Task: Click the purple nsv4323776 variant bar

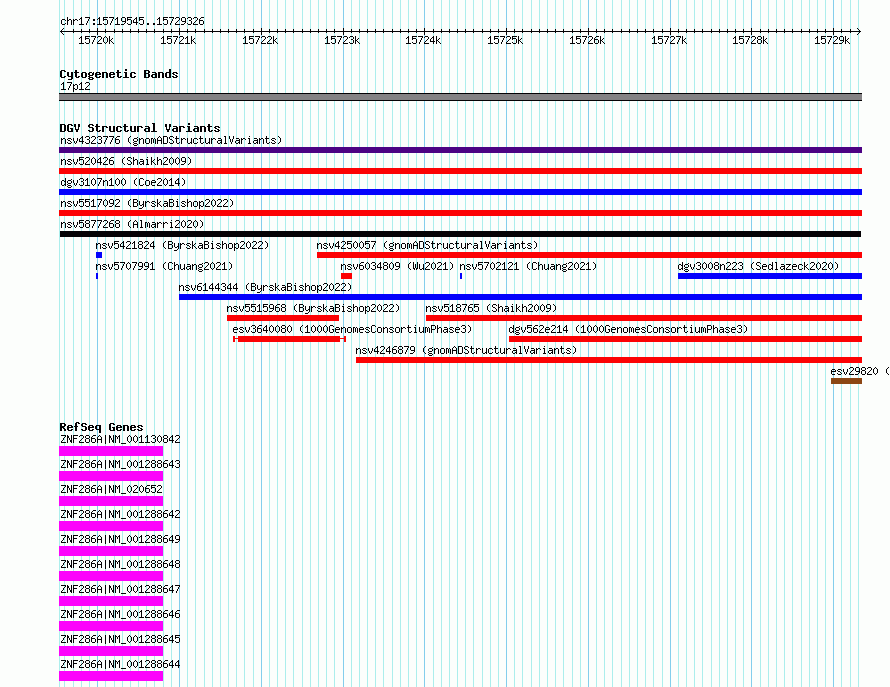Action: coord(460,150)
